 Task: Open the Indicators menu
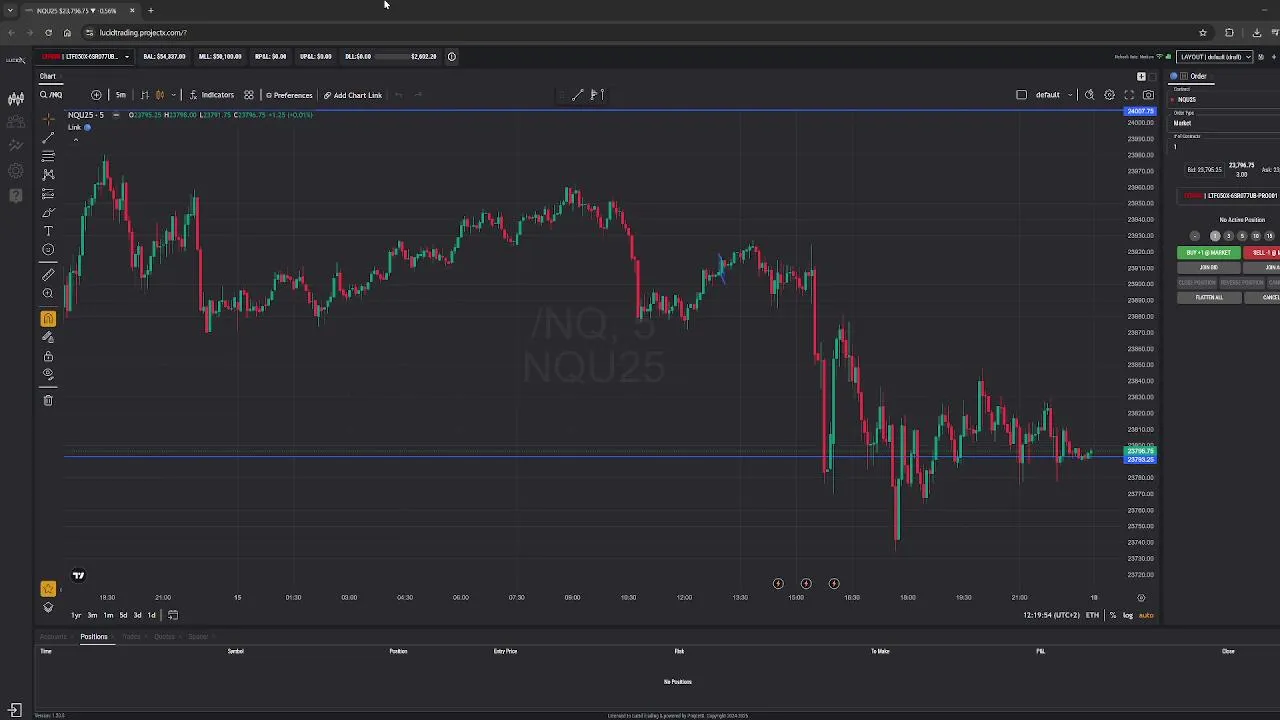click(211, 95)
